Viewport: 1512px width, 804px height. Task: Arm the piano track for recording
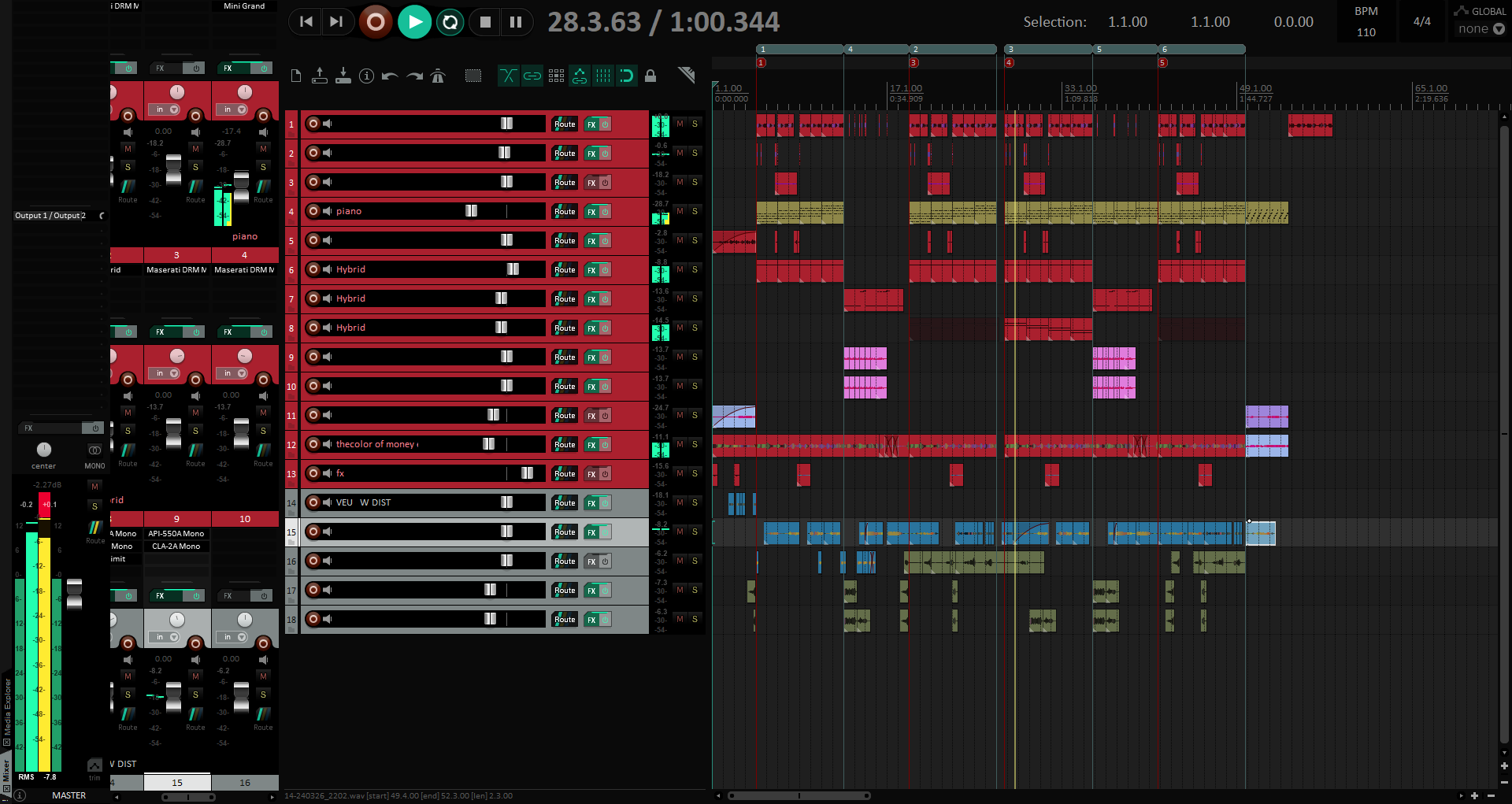313,211
